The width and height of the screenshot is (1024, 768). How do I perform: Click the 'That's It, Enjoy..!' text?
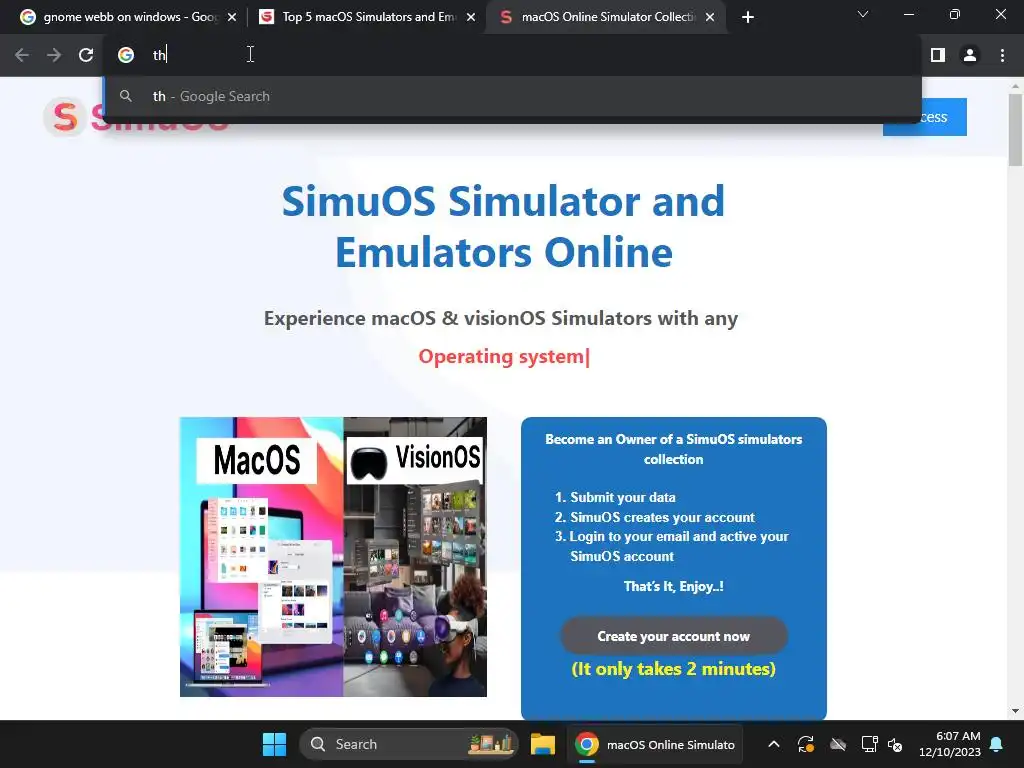coord(673,586)
